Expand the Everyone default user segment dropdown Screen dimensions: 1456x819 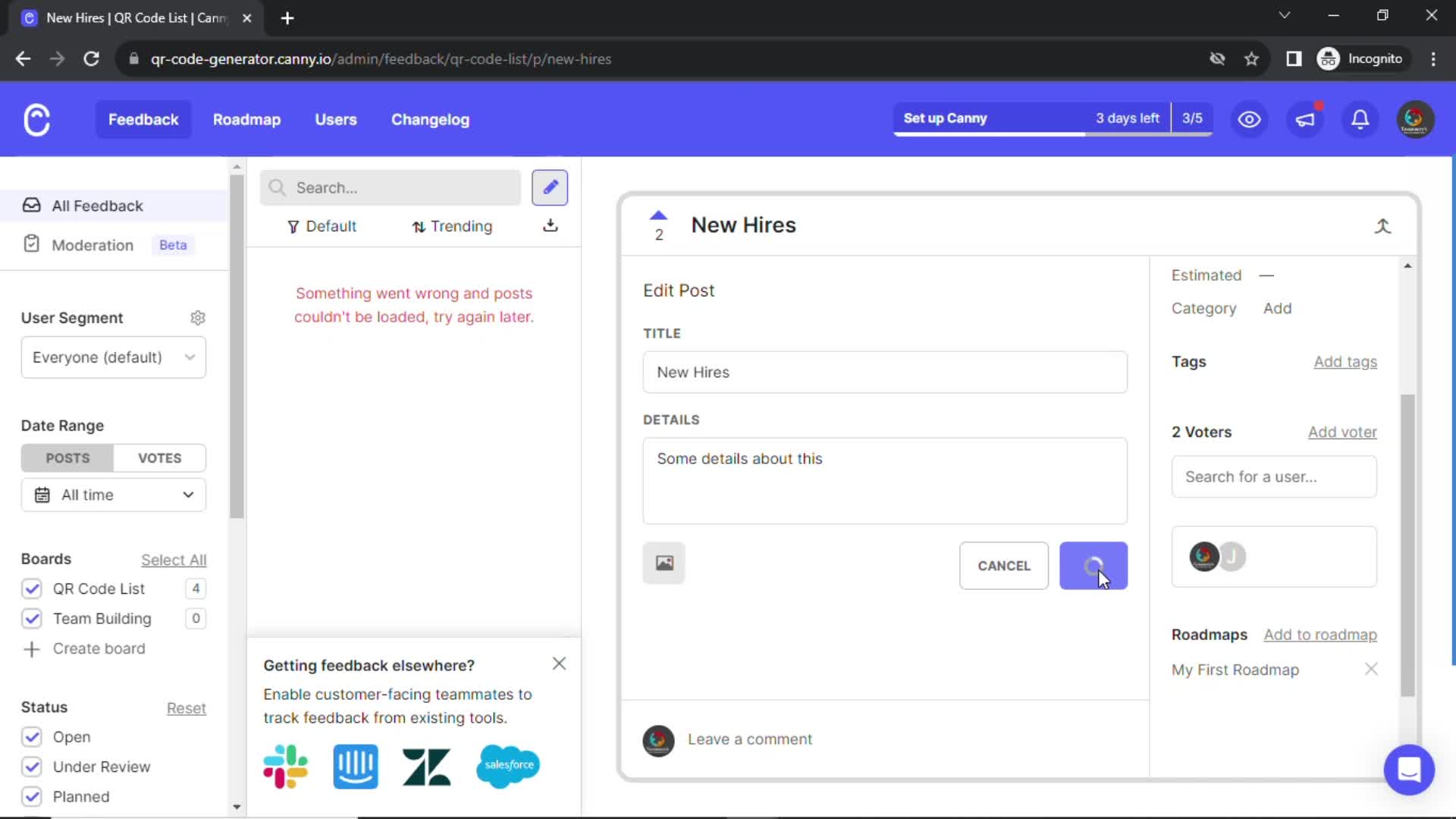pos(113,357)
